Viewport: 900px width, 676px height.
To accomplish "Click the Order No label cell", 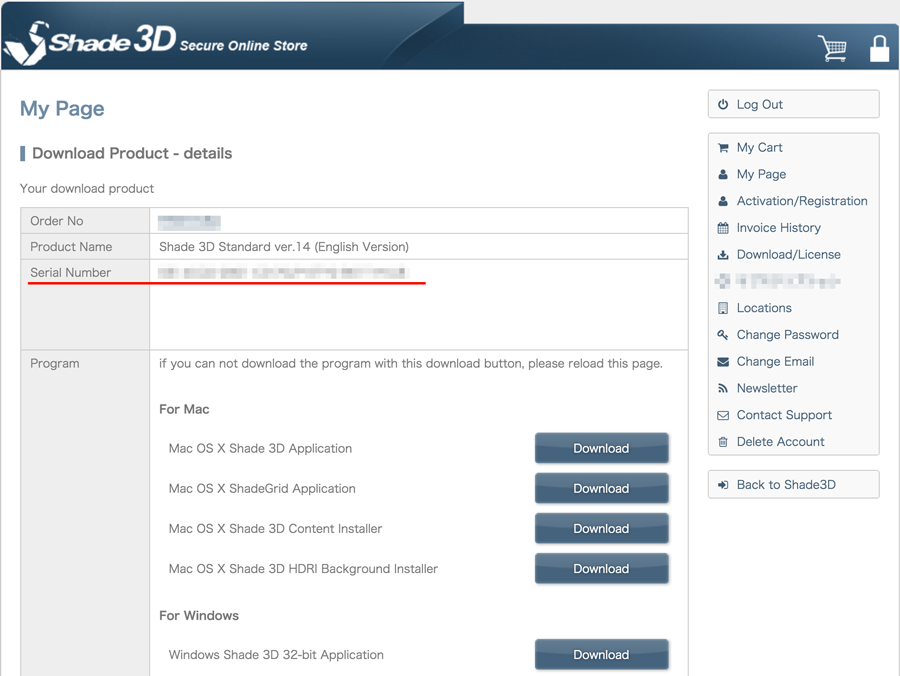I will [85, 221].
